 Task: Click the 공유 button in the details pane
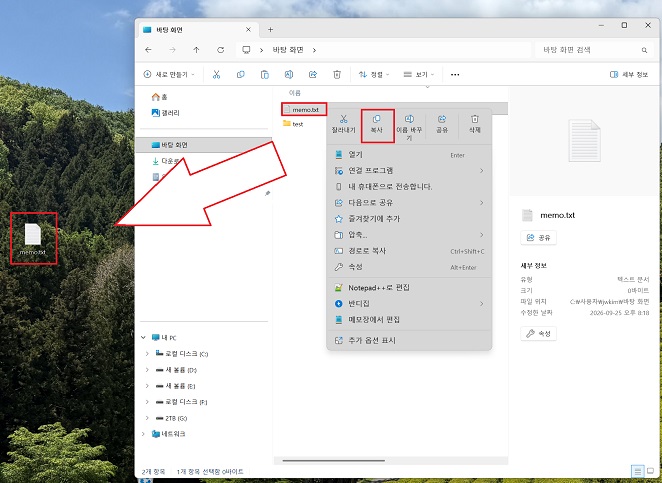[538, 238]
